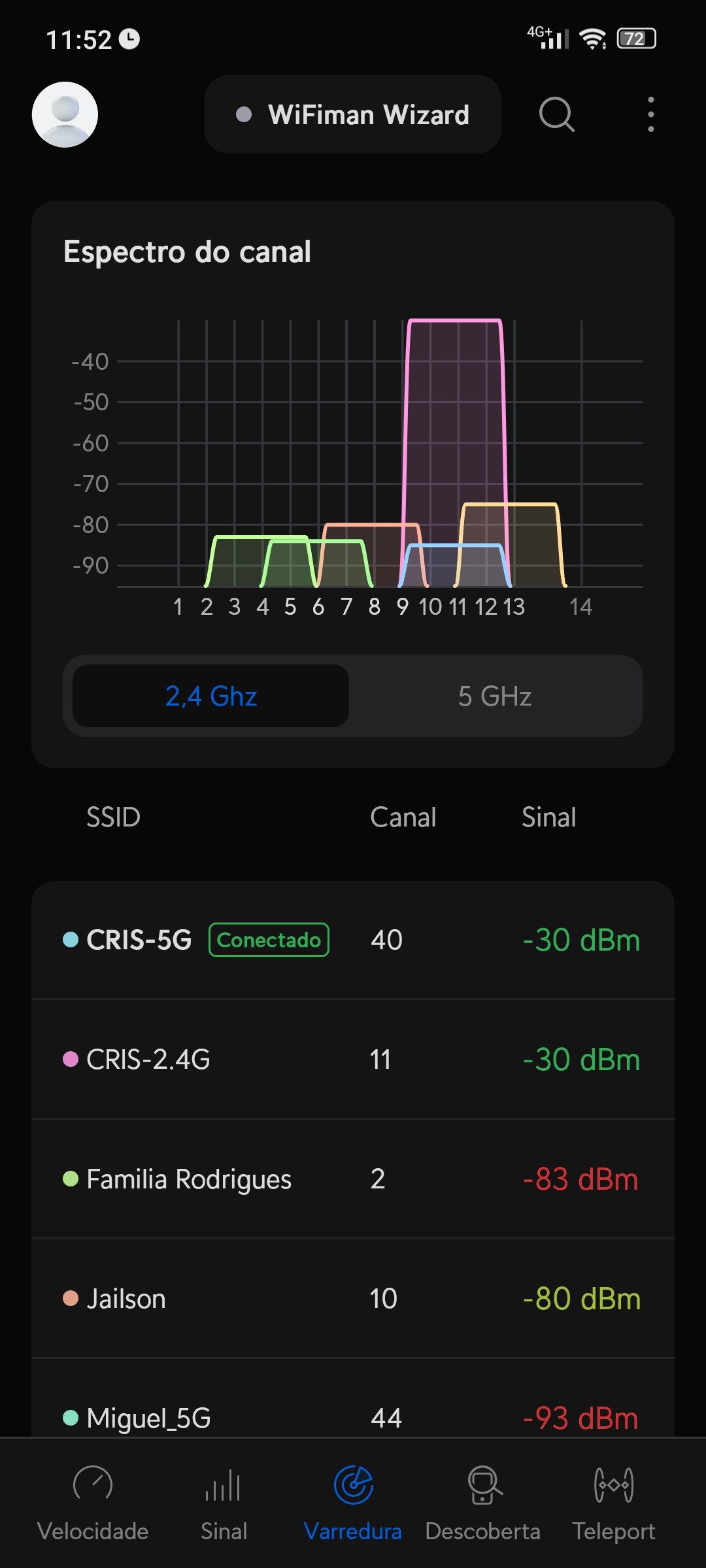The image size is (706, 1568).
Task: Sort list by the Sinal column header
Action: pyautogui.click(x=548, y=817)
